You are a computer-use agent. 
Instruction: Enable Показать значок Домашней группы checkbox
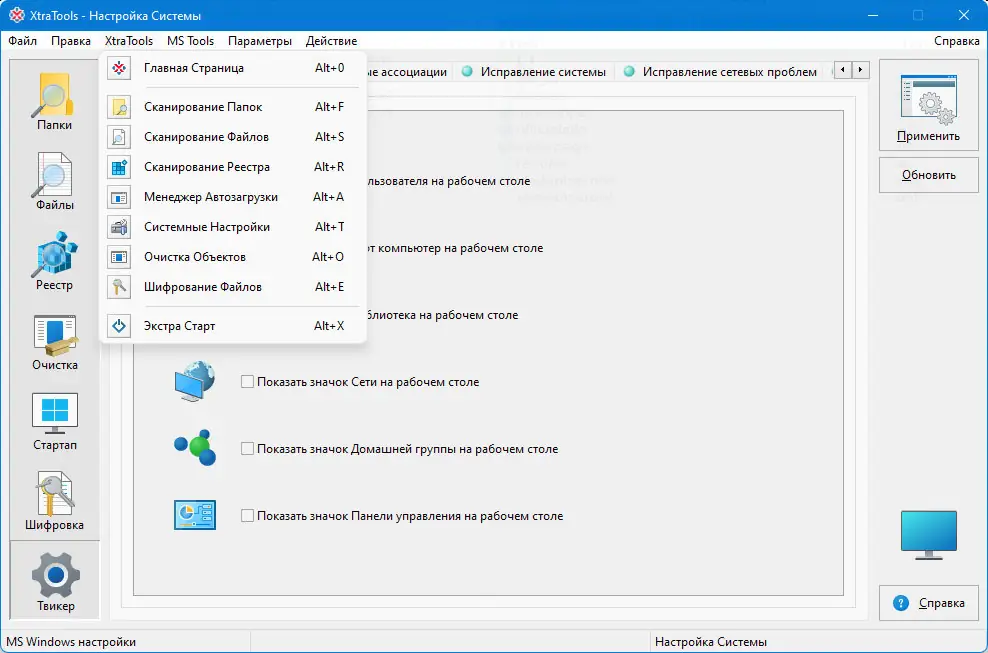248,449
